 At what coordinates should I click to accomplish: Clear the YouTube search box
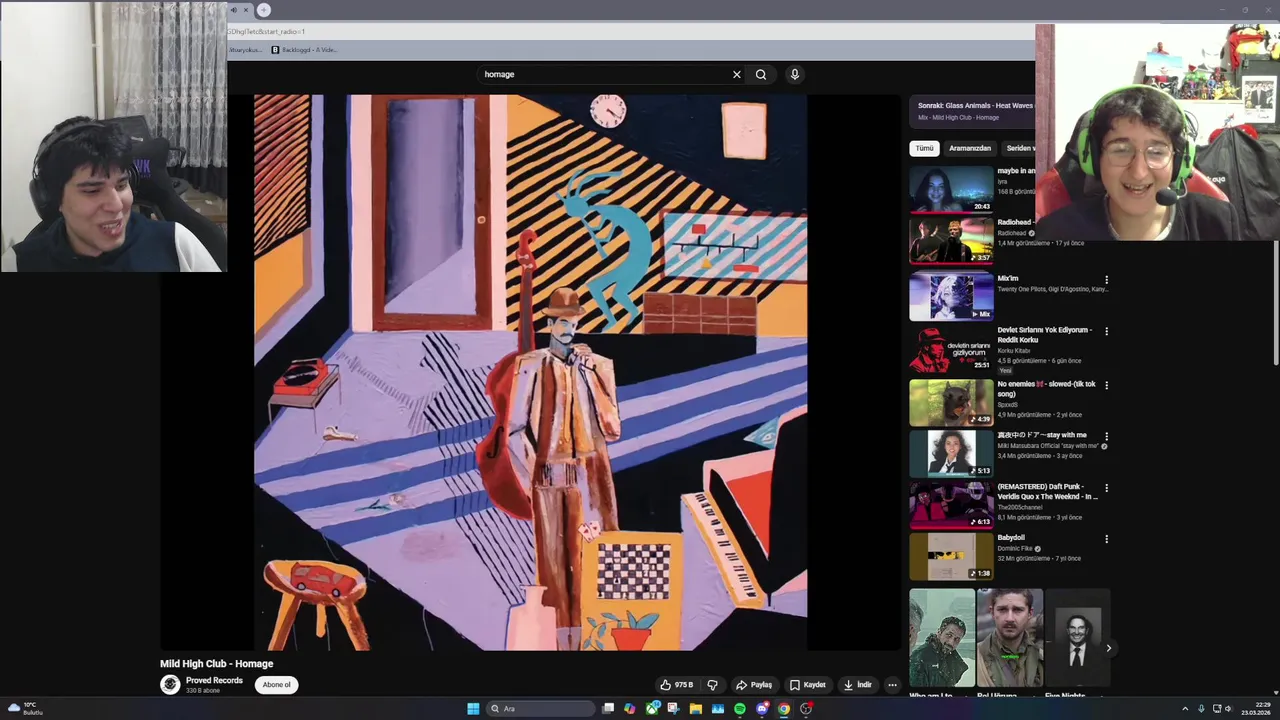click(x=737, y=74)
